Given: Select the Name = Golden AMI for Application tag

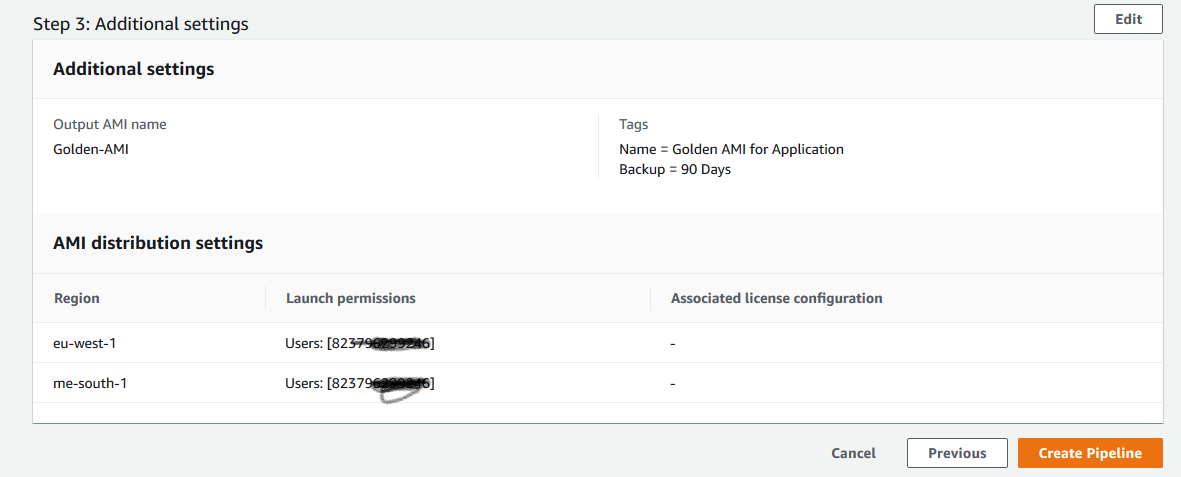Looking at the screenshot, I should coord(731,149).
